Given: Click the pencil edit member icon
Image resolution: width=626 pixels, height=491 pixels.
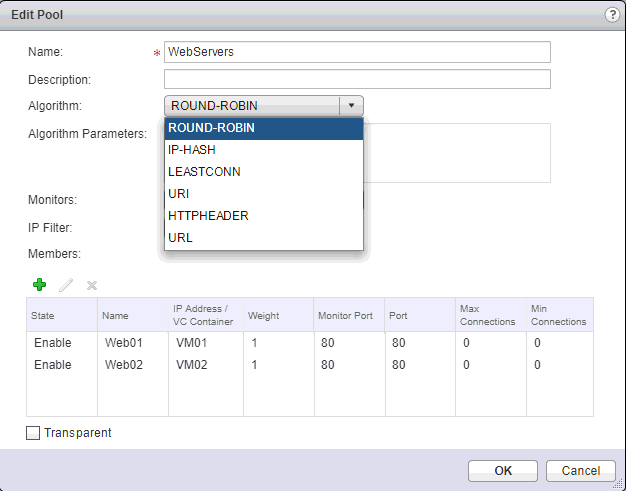Looking at the screenshot, I should [x=66, y=285].
